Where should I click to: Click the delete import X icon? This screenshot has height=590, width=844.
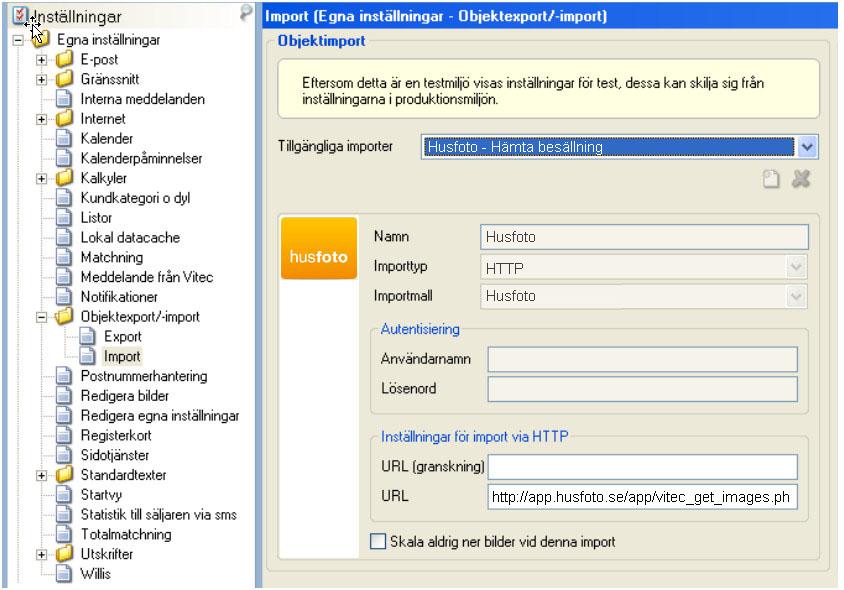pos(801,179)
